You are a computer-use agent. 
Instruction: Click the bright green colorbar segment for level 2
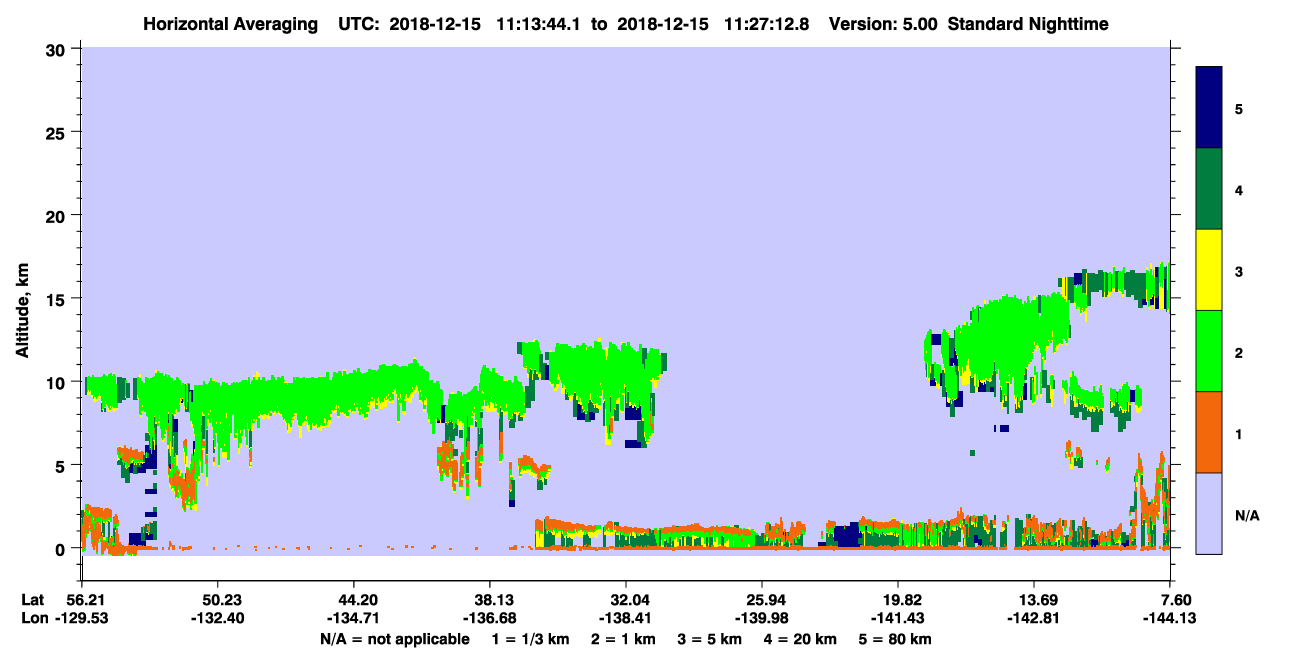1209,351
